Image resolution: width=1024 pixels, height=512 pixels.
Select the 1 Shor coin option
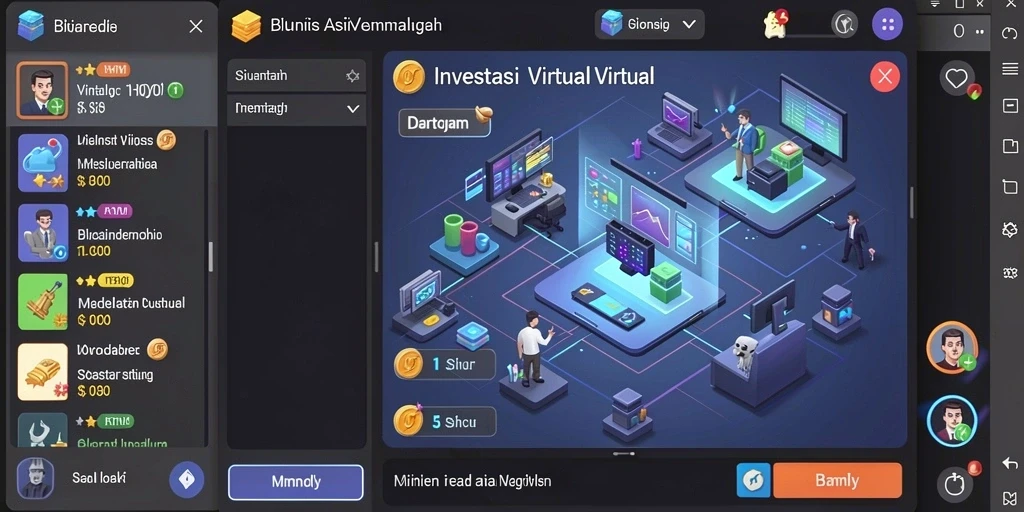[445, 364]
